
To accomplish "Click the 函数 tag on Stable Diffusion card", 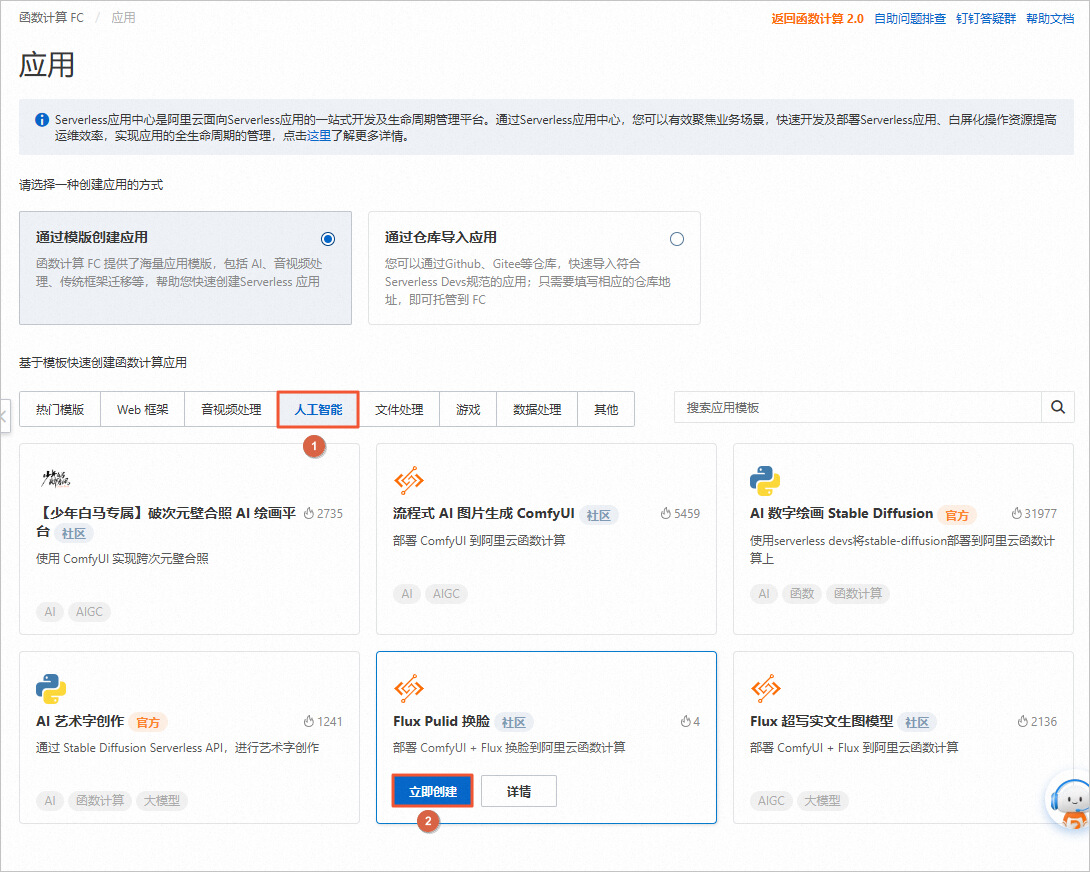I will click(x=802, y=594).
